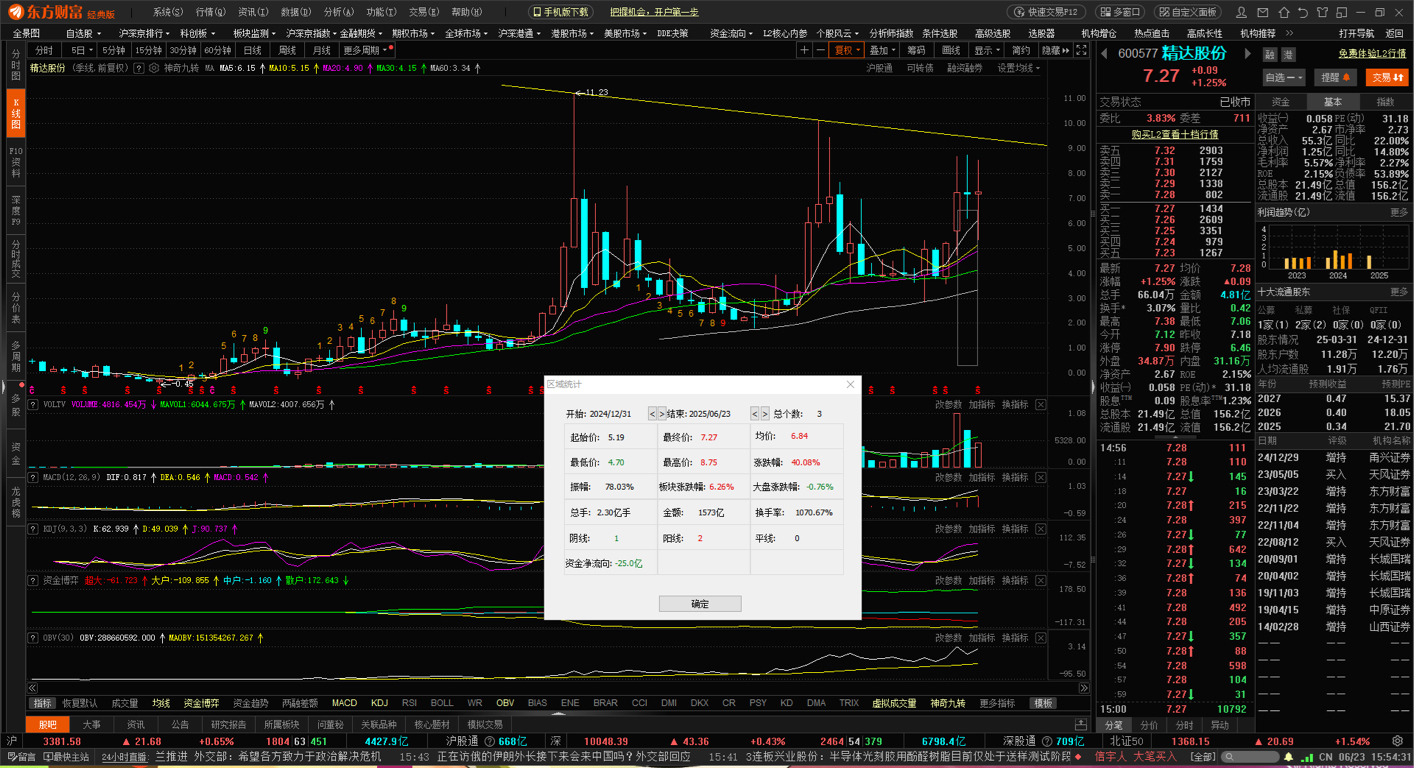Image resolution: width=1414 pixels, height=768 pixels.
Task: Go to next stock with right arrow
Action: click(x=1248, y=53)
